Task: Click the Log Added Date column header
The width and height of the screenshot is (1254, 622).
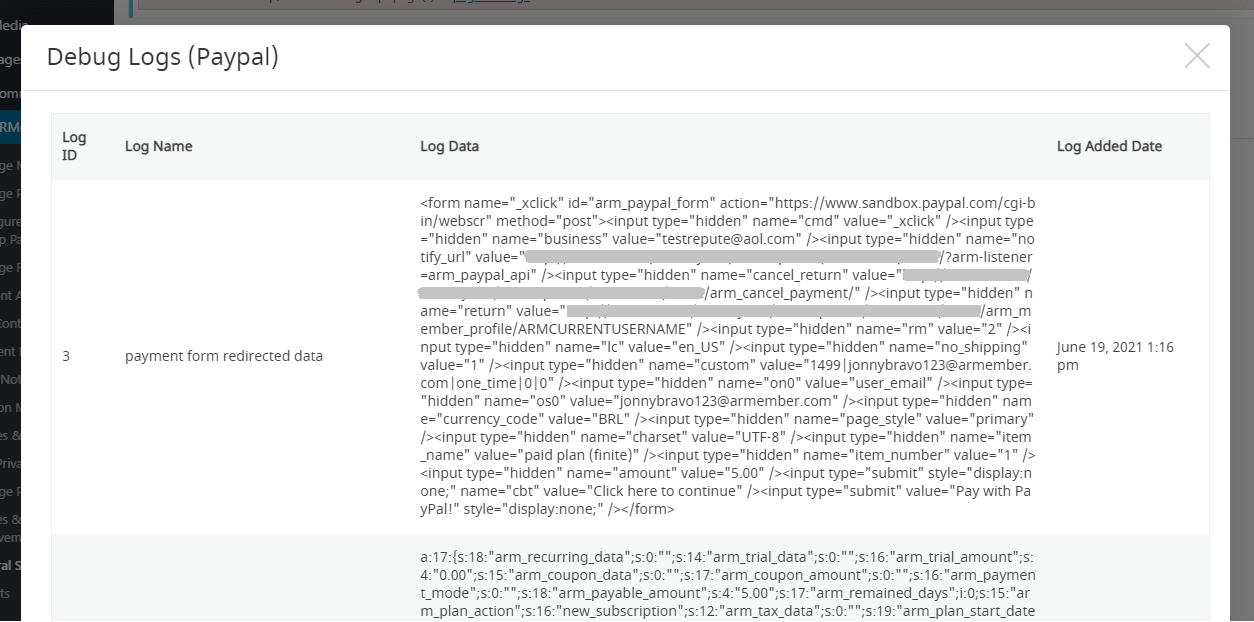Action: point(1109,146)
